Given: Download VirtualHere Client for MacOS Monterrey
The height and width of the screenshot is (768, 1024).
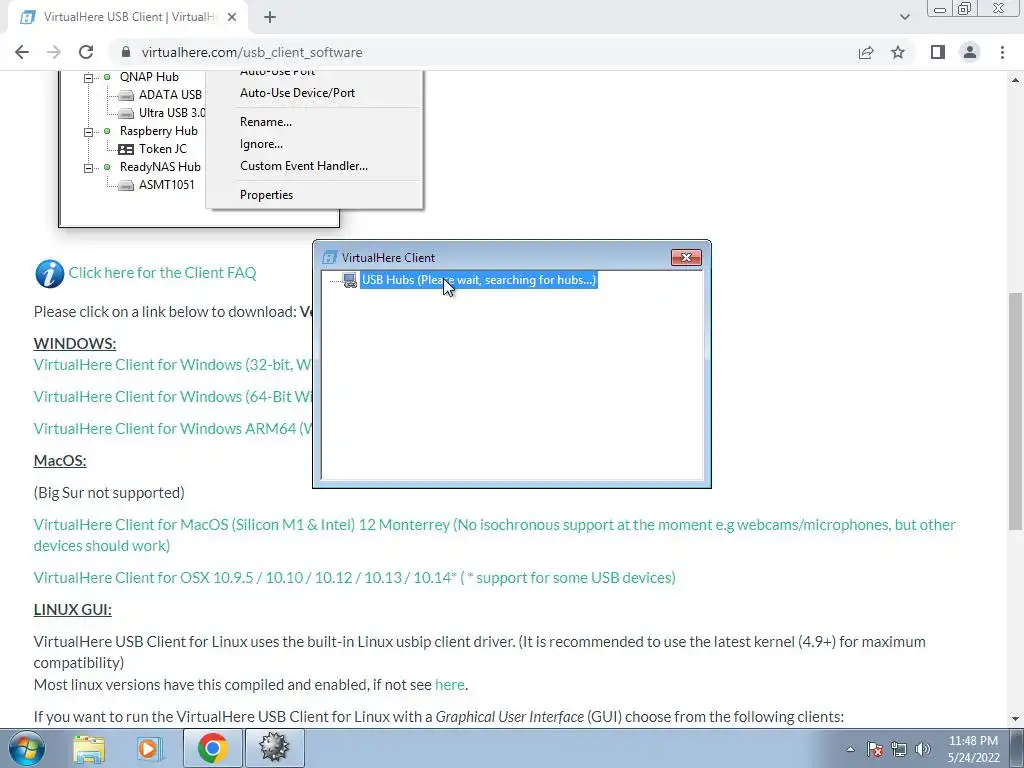Looking at the screenshot, I should click(x=494, y=535).
